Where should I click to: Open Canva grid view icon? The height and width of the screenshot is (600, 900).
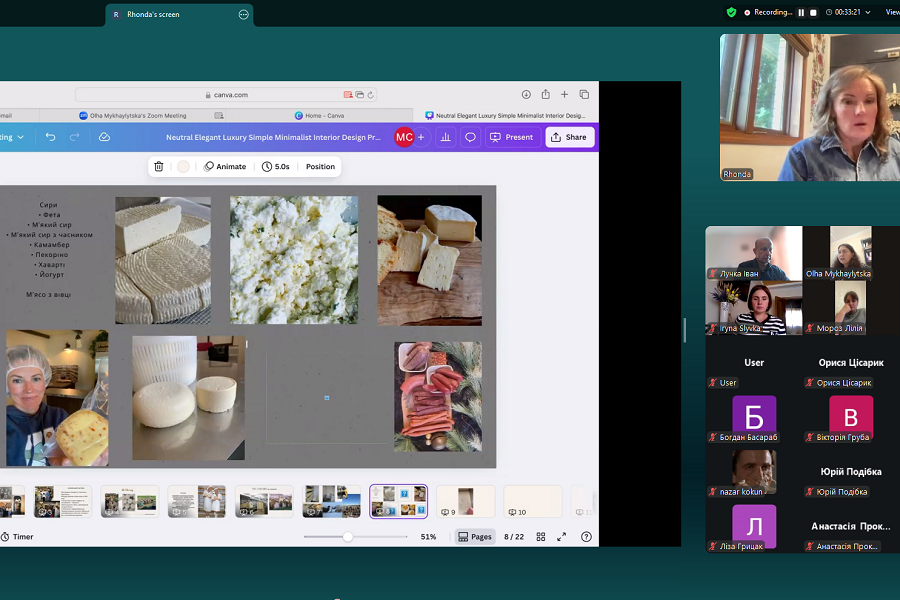pyautogui.click(x=541, y=537)
